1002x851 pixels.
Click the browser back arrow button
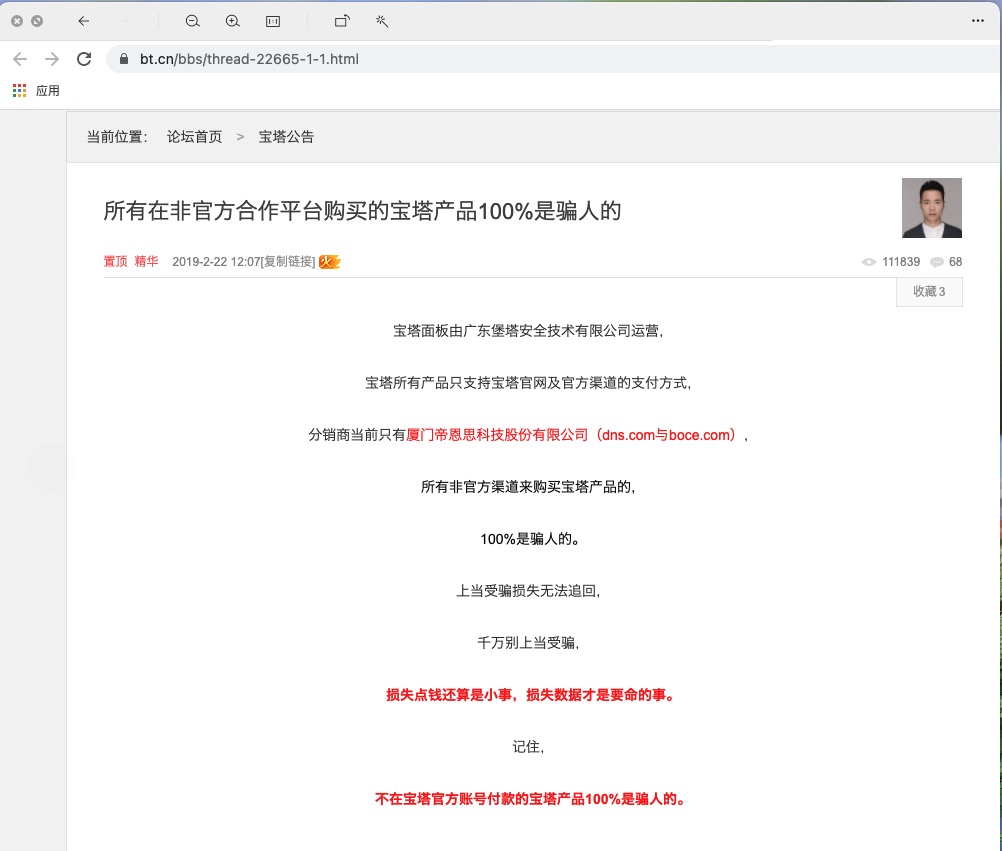(20, 59)
